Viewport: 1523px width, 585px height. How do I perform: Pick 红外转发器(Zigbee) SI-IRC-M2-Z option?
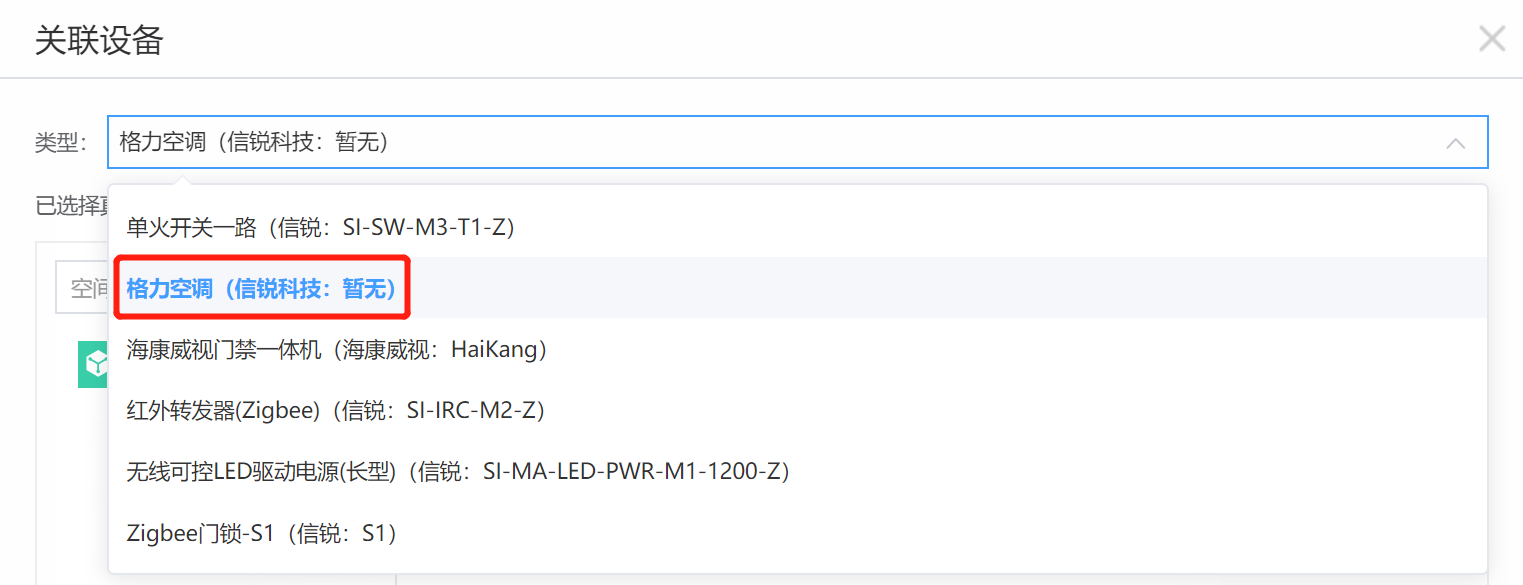tap(798, 410)
